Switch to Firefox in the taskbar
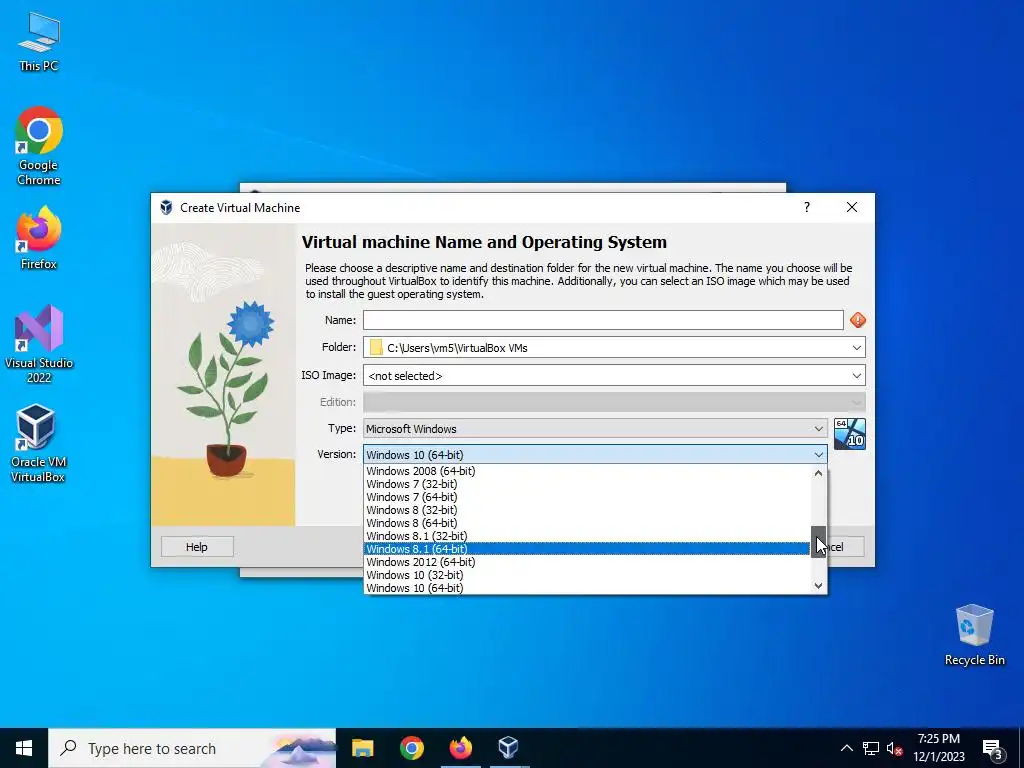The height and width of the screenshot is (768, 1024). point(460,748)
